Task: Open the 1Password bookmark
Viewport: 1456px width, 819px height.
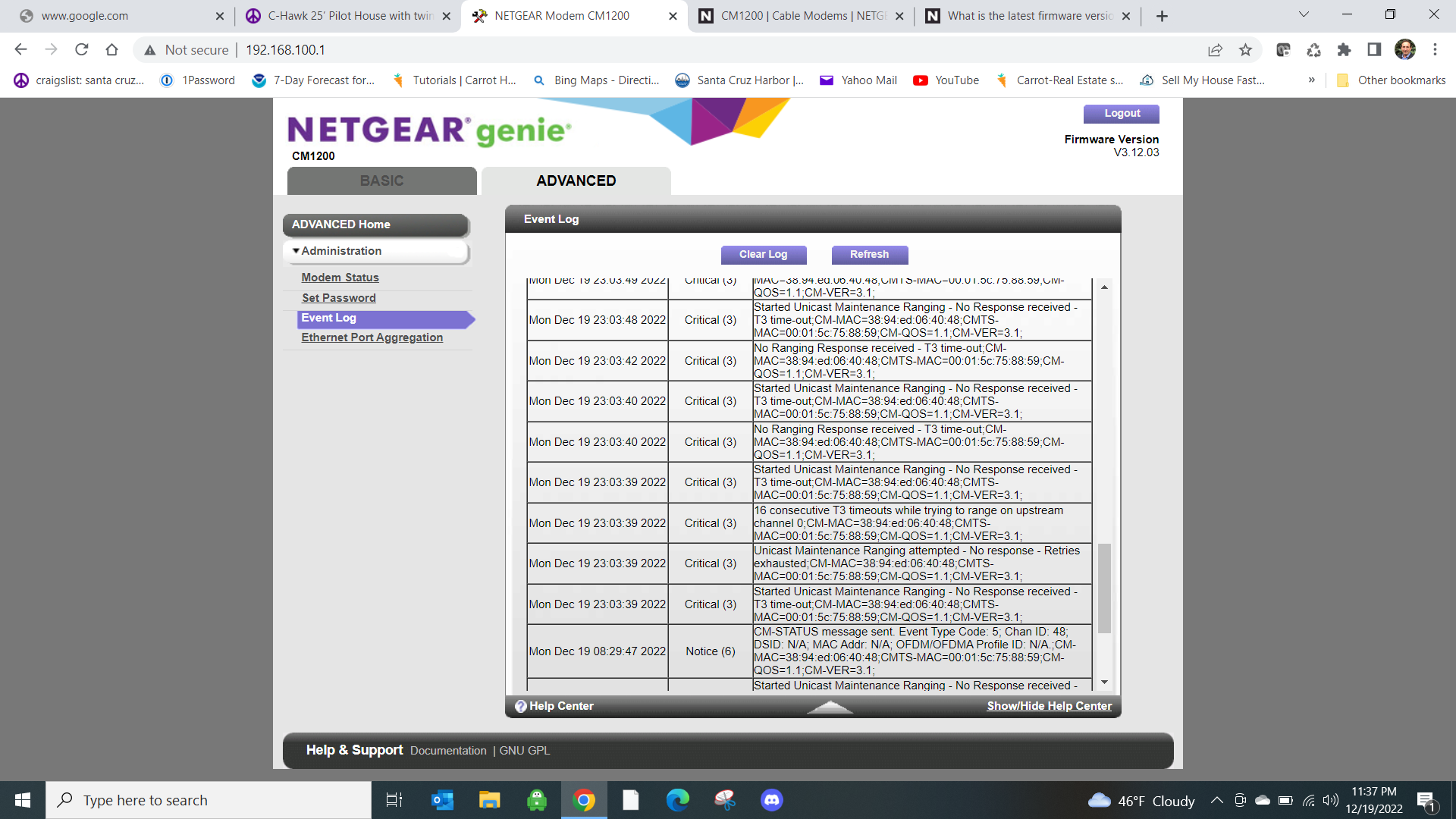Action: (197, 80)
